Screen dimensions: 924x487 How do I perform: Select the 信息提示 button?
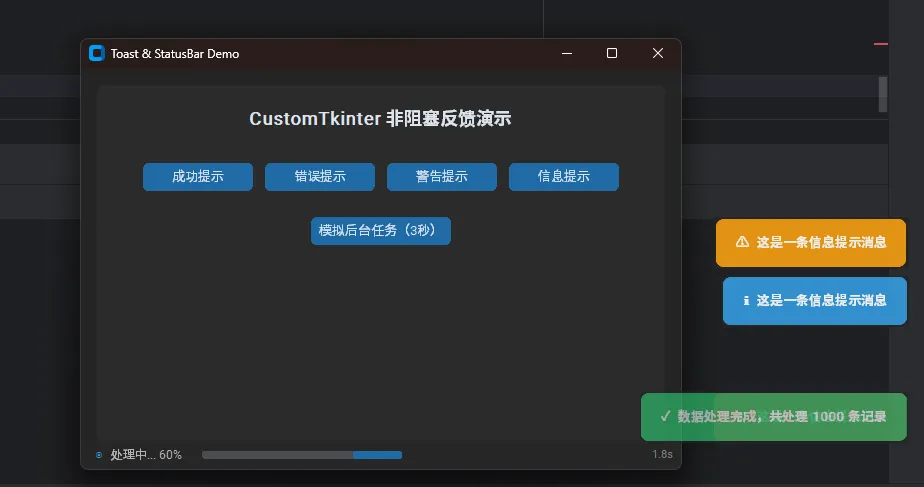pyautogui.click(x=563, y=176)
